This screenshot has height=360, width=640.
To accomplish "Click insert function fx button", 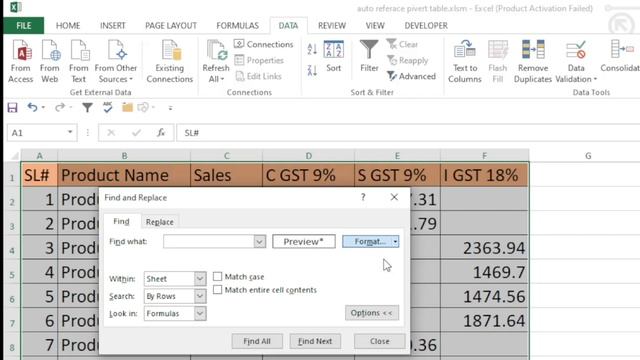I will click(x=161, y=133).
